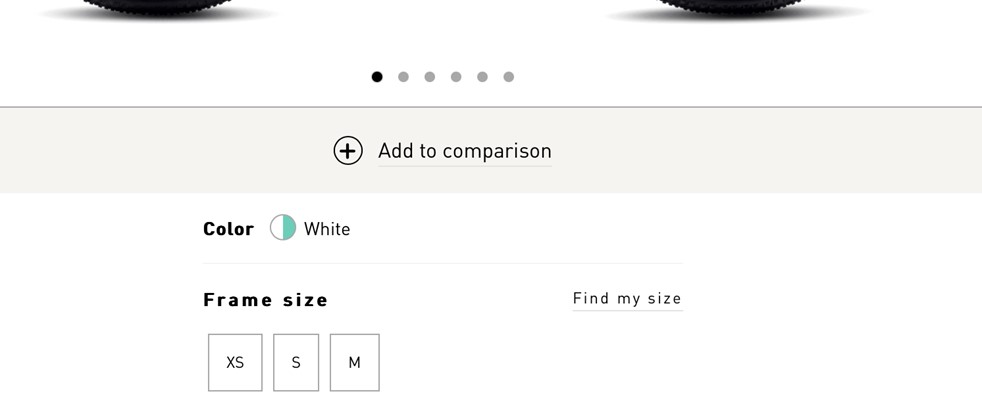Pick frame size M

[x=354, y=362]
